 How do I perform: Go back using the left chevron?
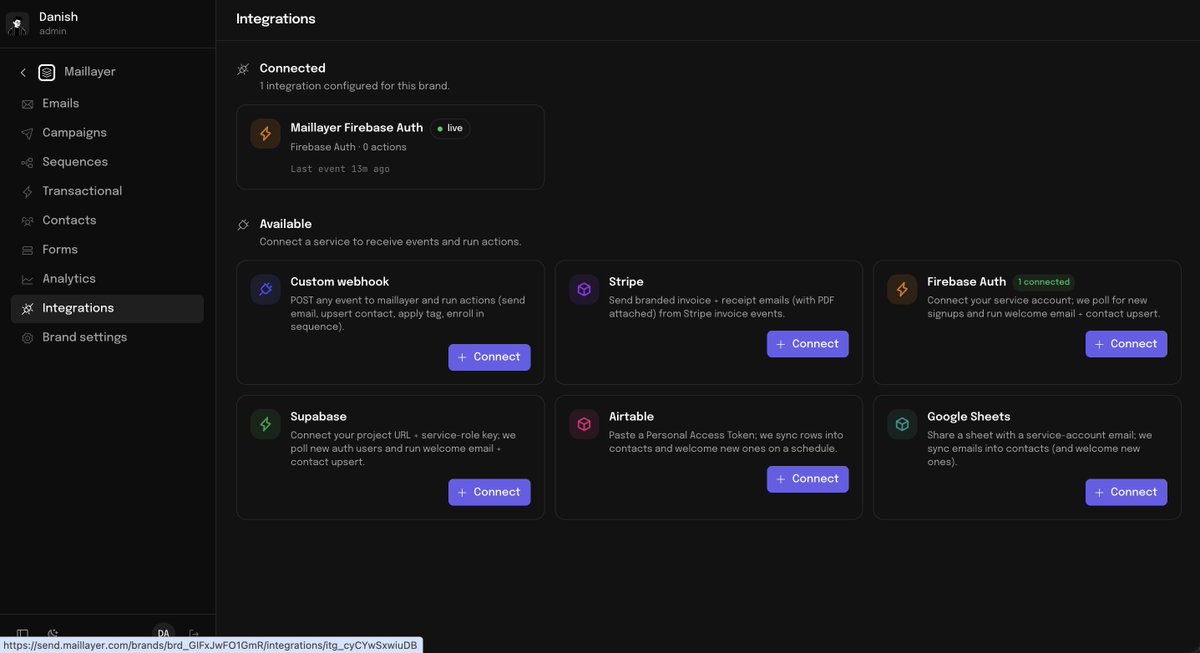23,73
